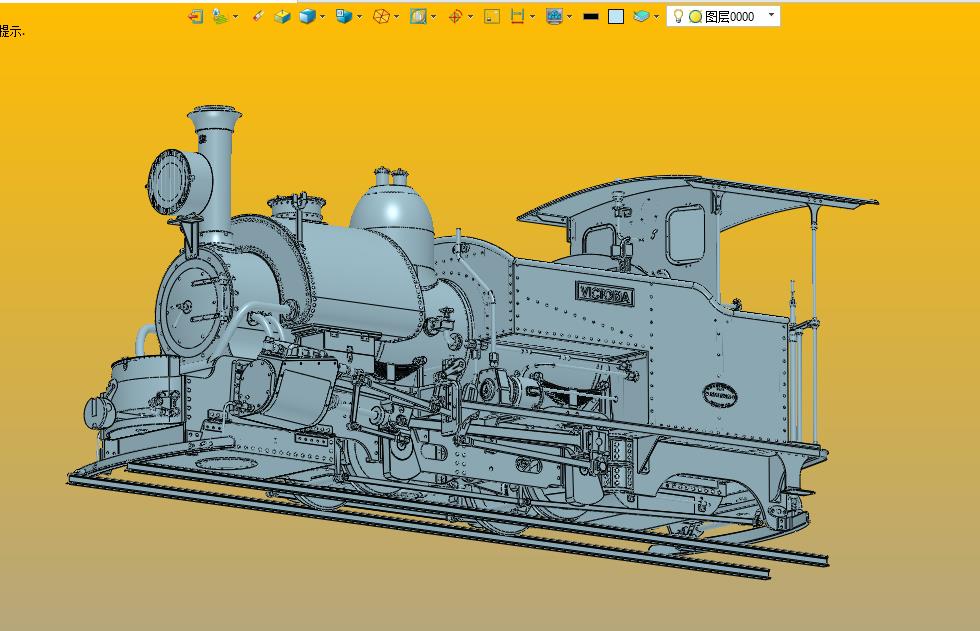Screen dimensions: 980x631
Task: Click the green grid plane icon
Action: tap(219, 16)
